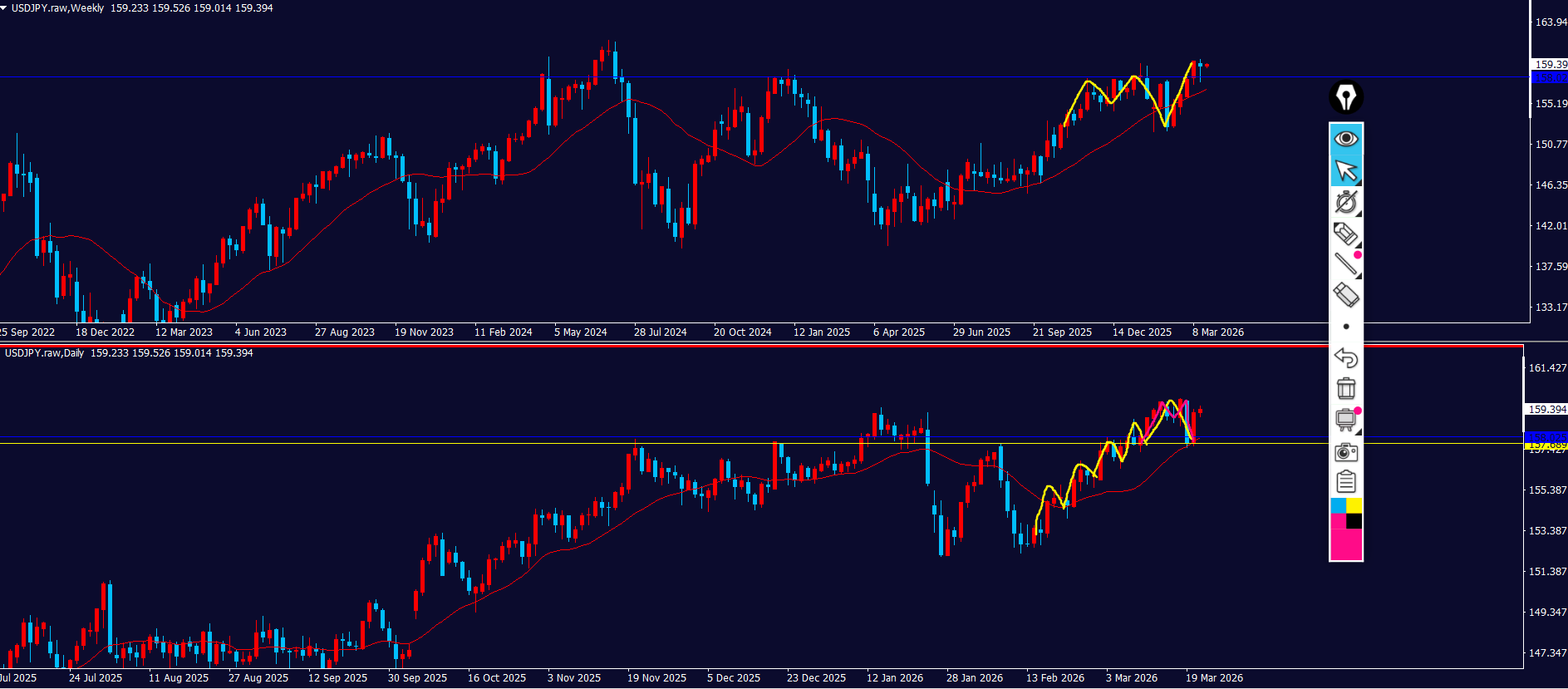Pick the black color swatch
The height and width of the screenshot is (689, 1568).
[1354, 521]
